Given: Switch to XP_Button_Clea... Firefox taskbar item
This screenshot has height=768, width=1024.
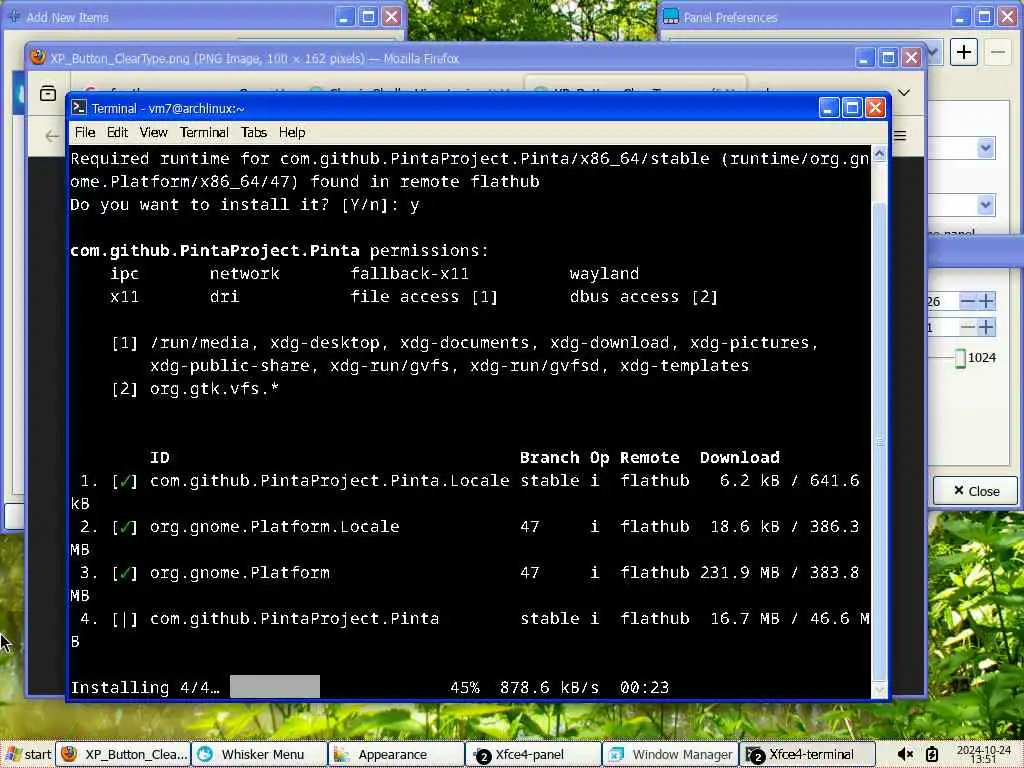Looking at the screenshot, I should 123,754.
